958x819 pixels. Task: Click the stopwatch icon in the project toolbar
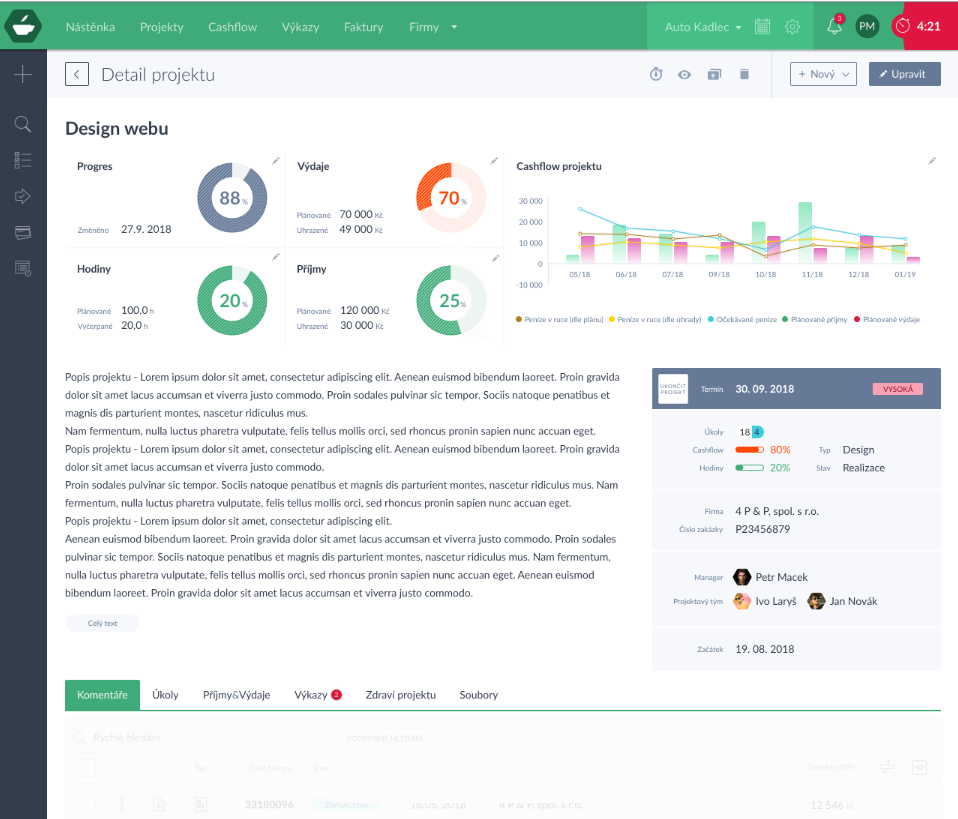656,74
